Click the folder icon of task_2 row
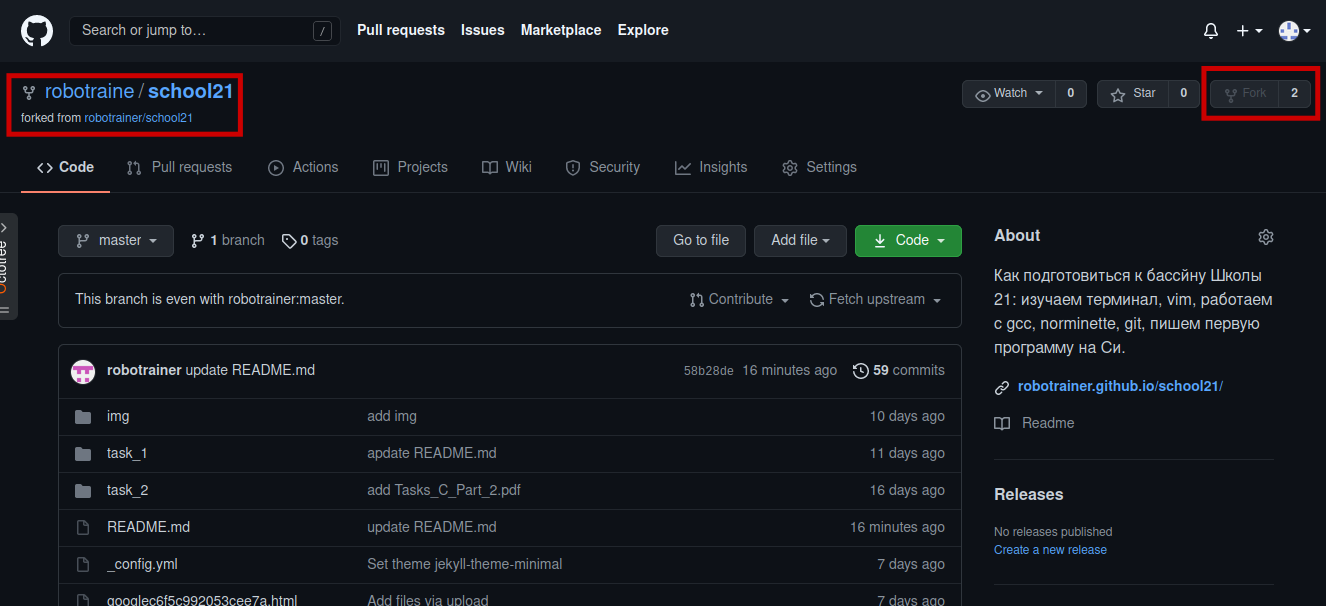This screenshot has width=1326, height=606. click(83, 490)
